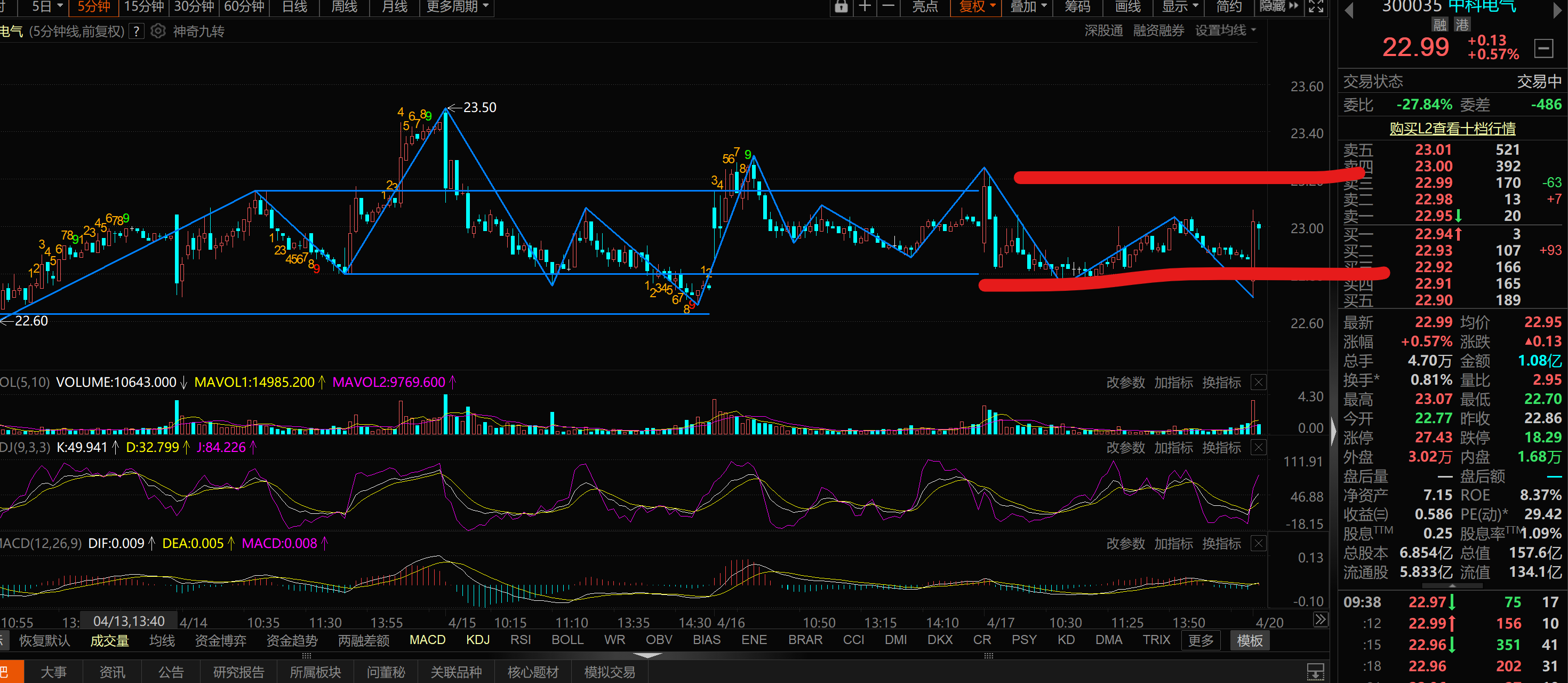Click the 买一 22.94 bid price row

(1452, 234)
